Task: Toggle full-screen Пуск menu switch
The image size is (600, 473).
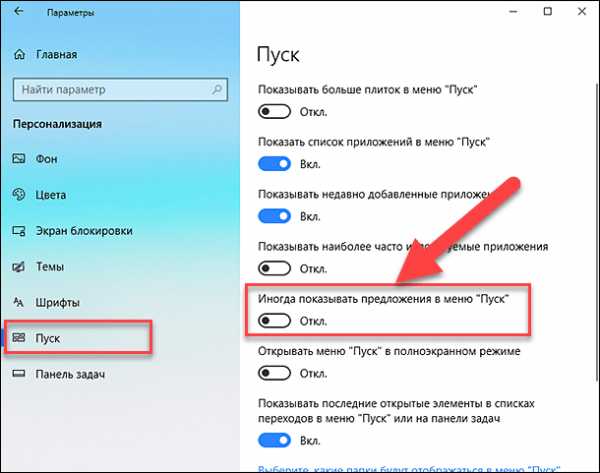Action: point(274,373)
